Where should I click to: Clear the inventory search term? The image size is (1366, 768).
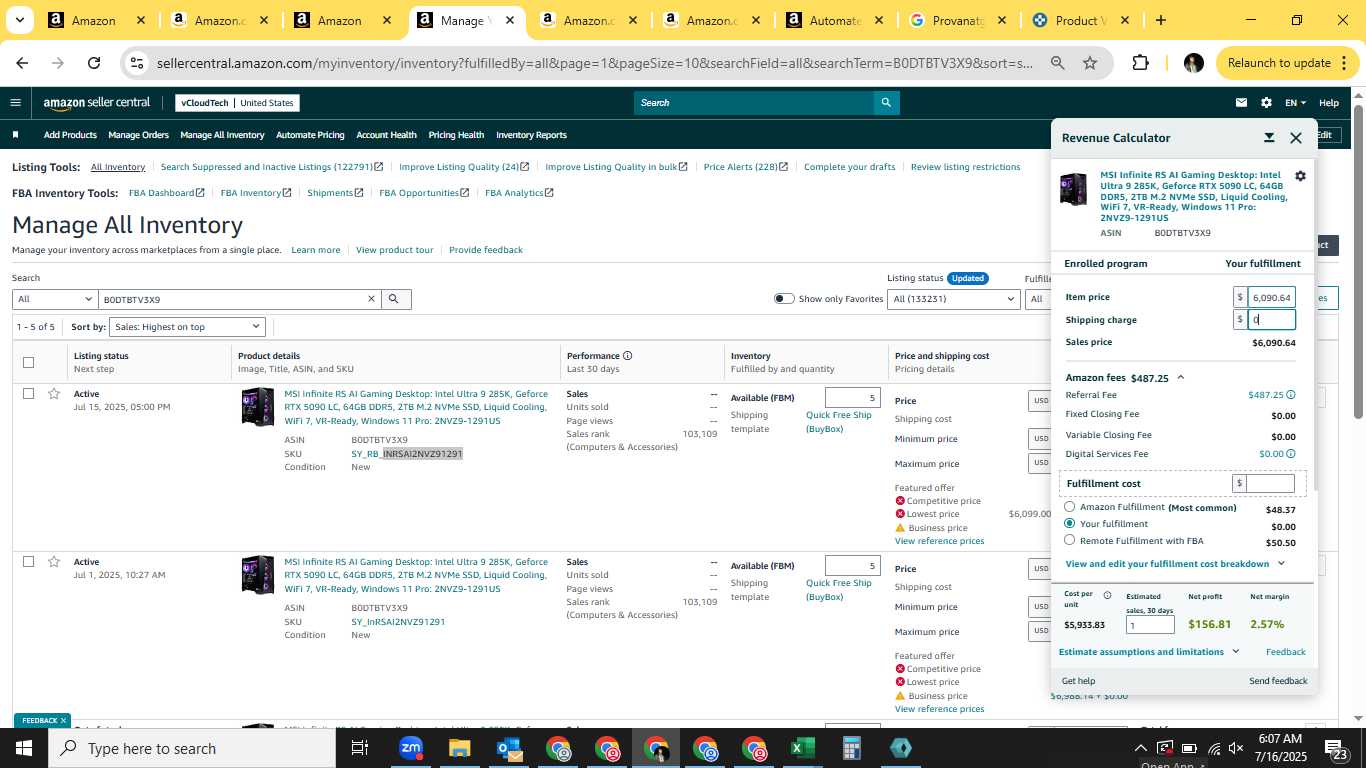coord(371,299)
